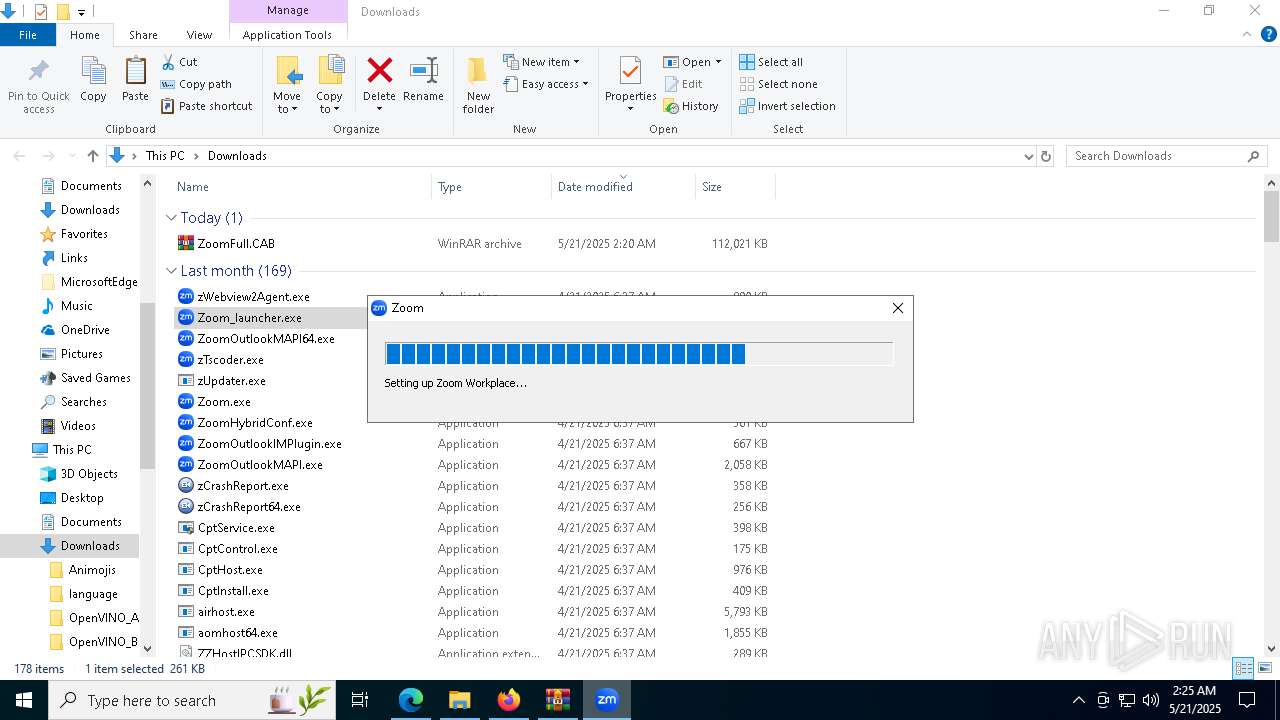Click This PC in the address bar
The height and width of the screenshot is (720, 1280).
click(165, 156)
